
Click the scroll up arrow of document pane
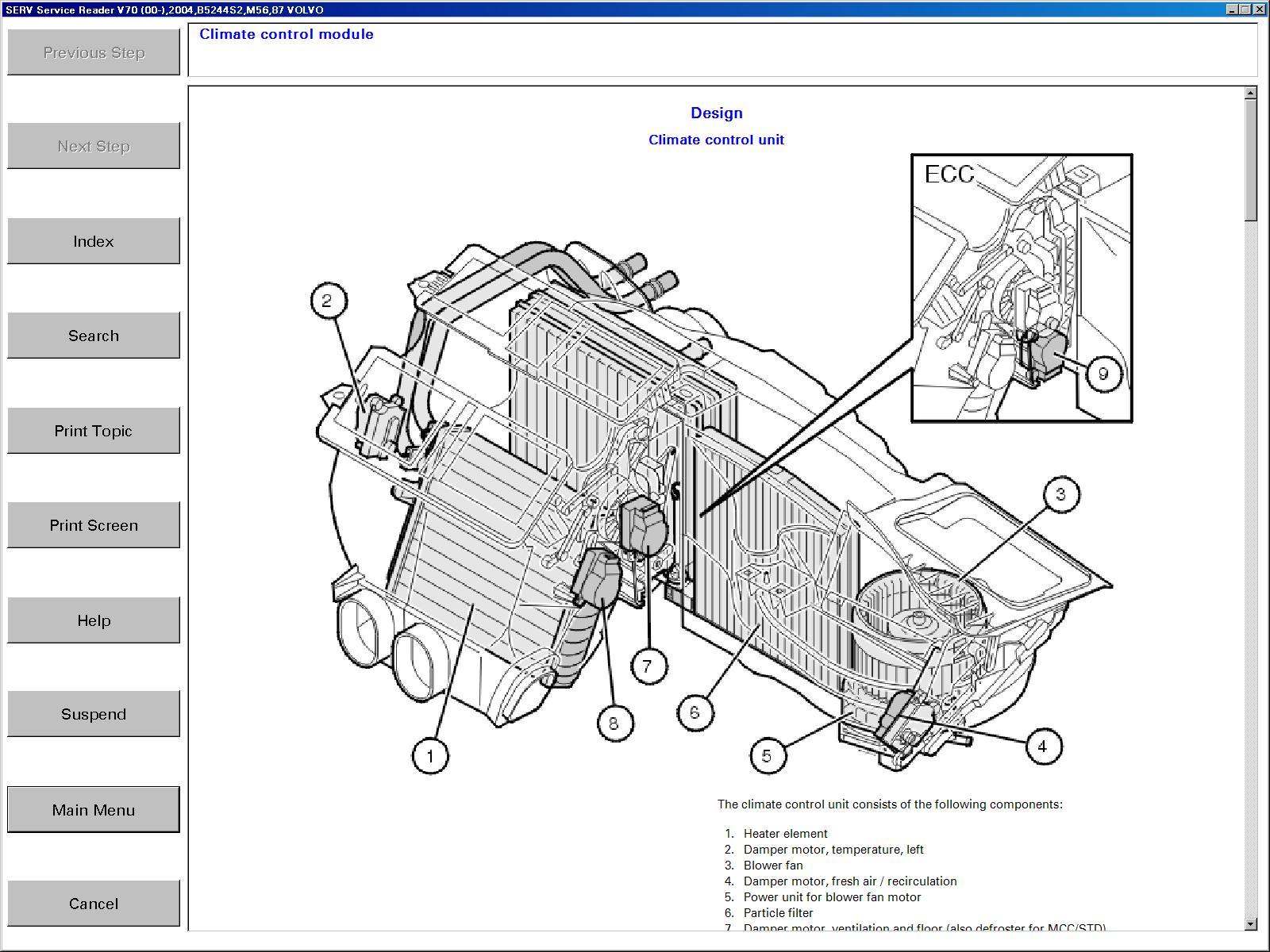1251,94
